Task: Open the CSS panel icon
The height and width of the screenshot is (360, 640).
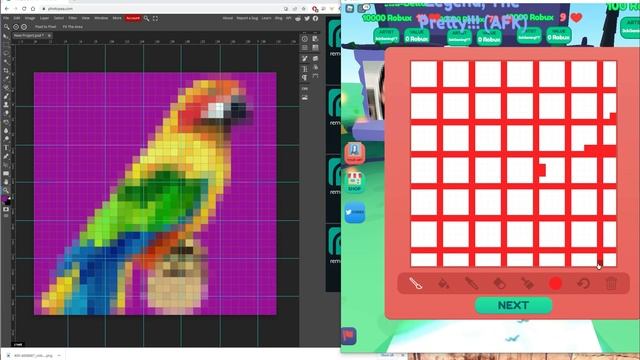Action: (x=305, y=89)
